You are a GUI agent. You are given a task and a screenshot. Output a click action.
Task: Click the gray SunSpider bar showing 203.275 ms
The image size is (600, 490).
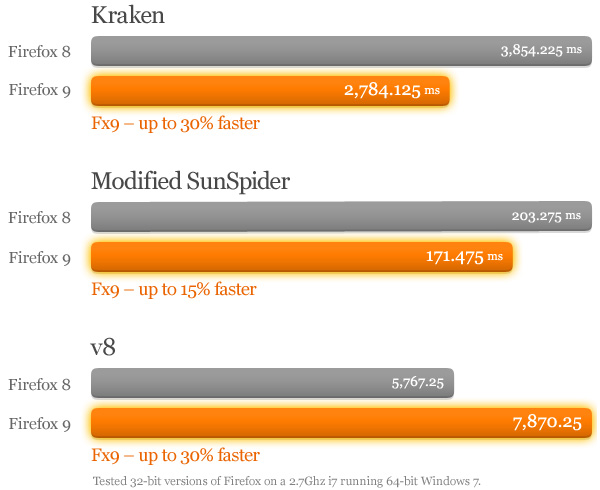coord(300,217)
